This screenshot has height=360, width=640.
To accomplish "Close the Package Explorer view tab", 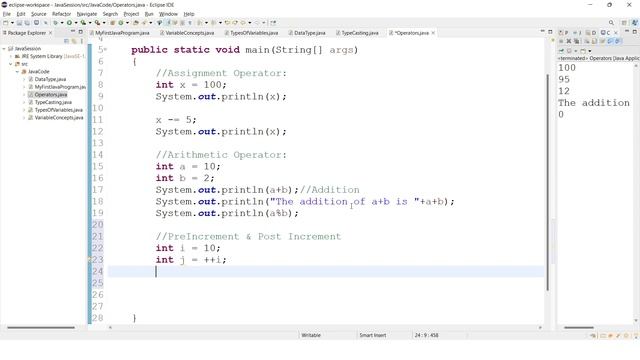I will 50,33.
